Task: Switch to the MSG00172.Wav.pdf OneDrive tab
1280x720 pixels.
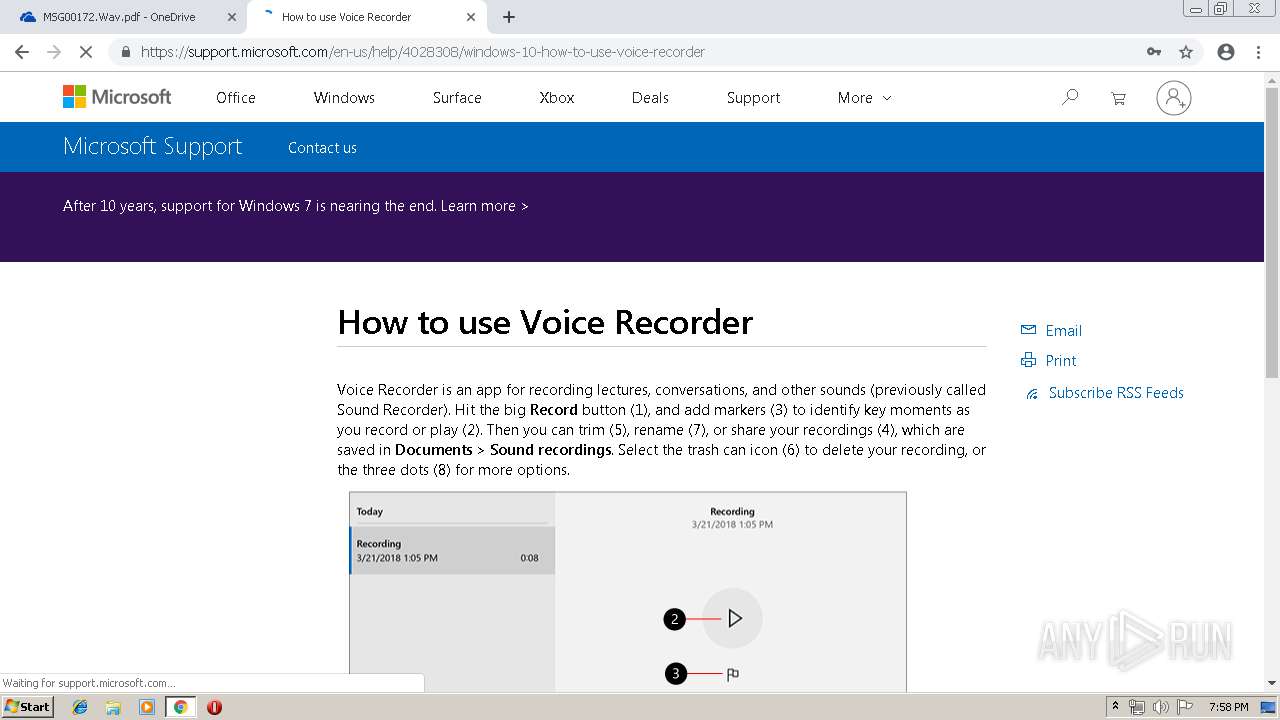Action: [124, 17]
